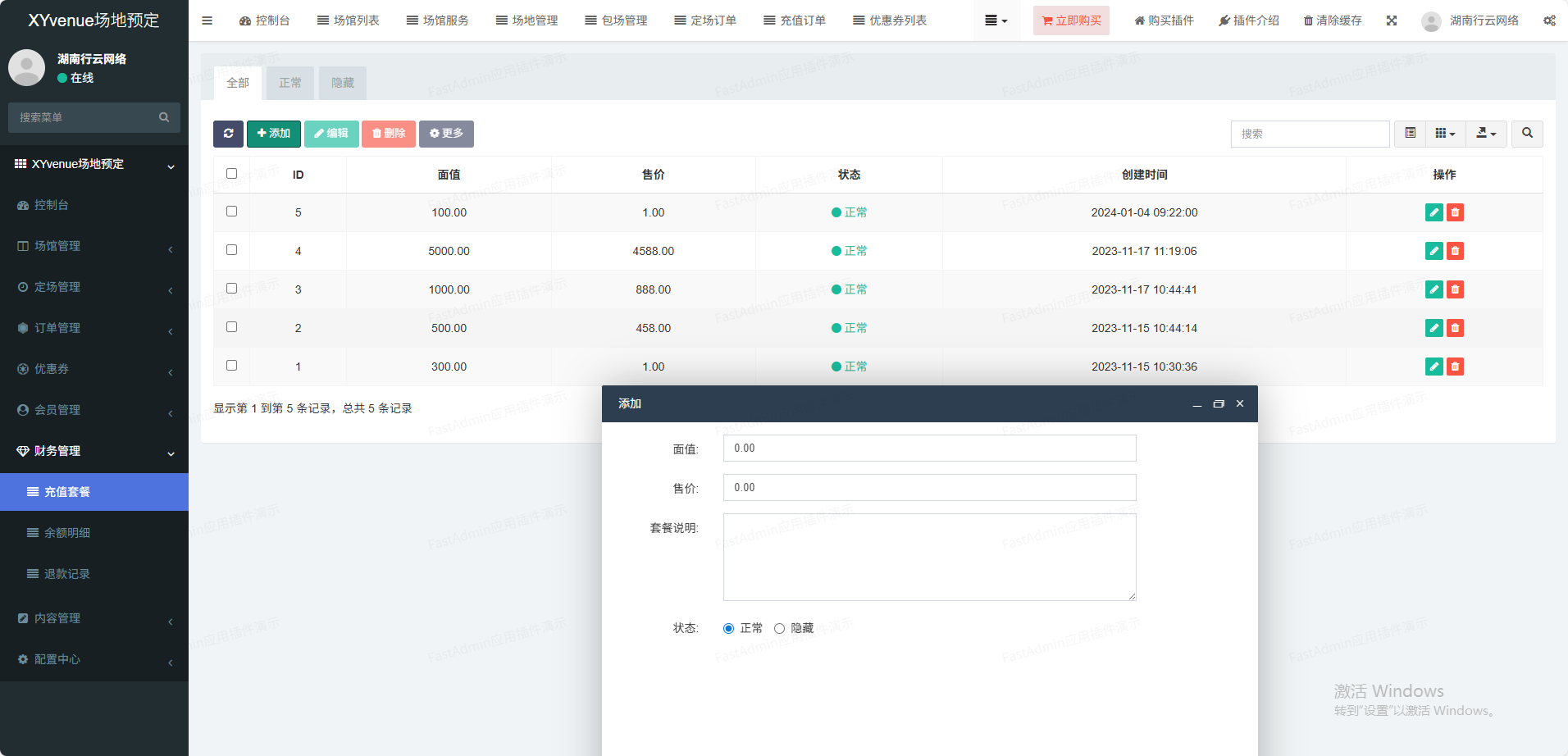Screen dimensions: 1568x756
Task: Click the 套餐说明 text area
Action: (929, 557)
